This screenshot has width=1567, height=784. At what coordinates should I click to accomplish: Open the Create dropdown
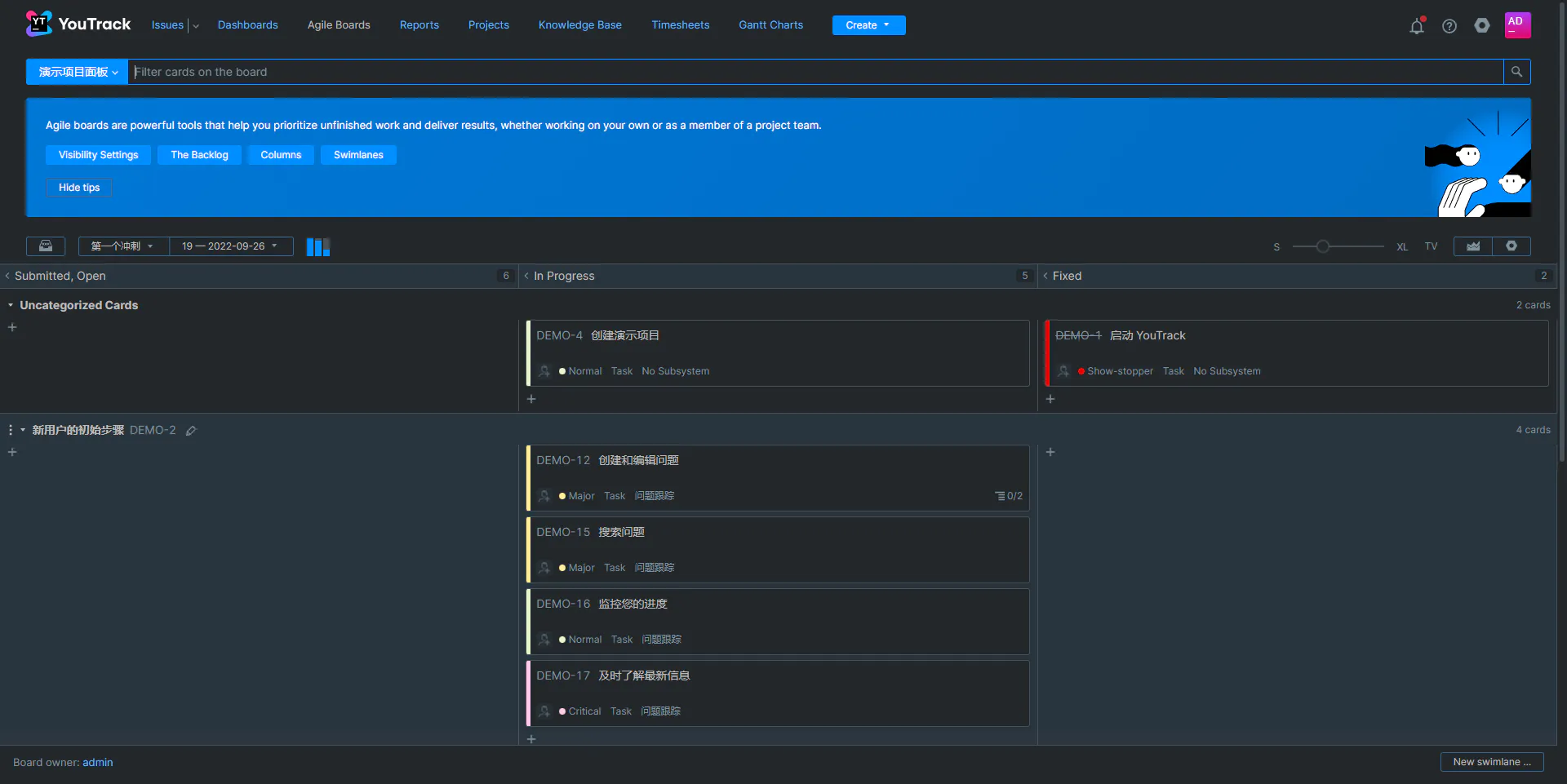point(868,25)
